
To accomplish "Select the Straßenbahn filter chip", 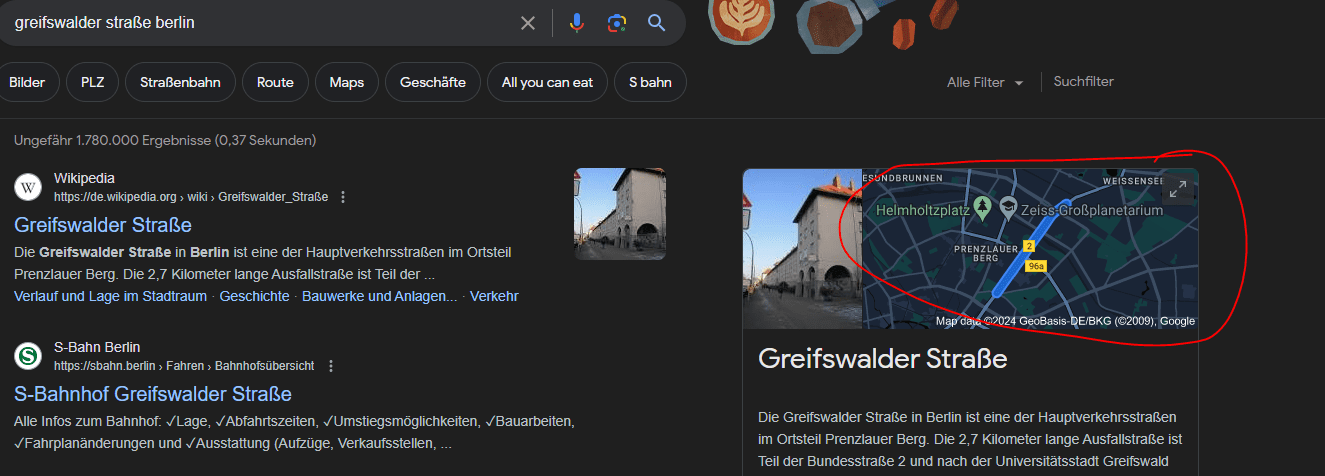I will click(x=180, y=82).
